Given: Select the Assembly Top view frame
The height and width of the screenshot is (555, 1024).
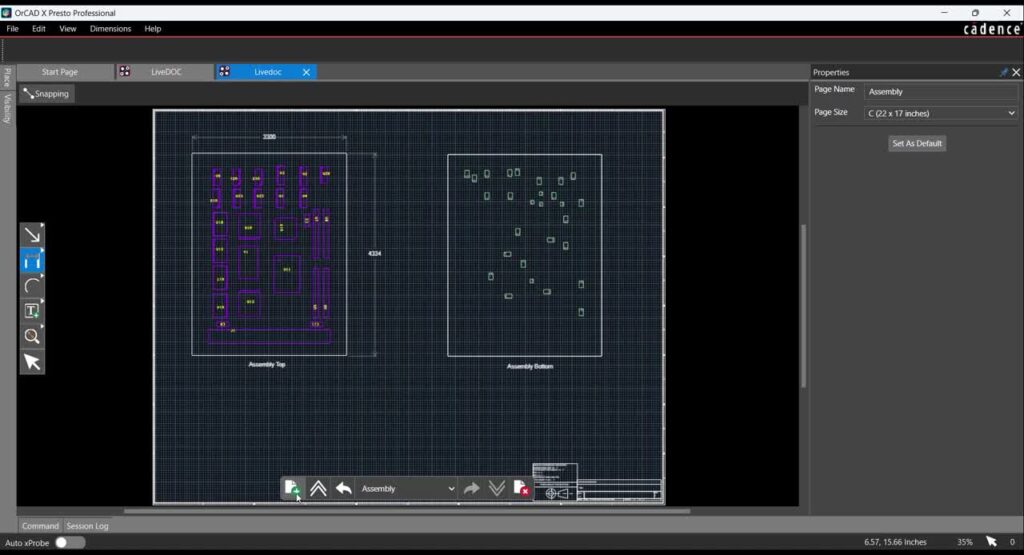Looking at the screenshot, I should click(x=269, y=254).
